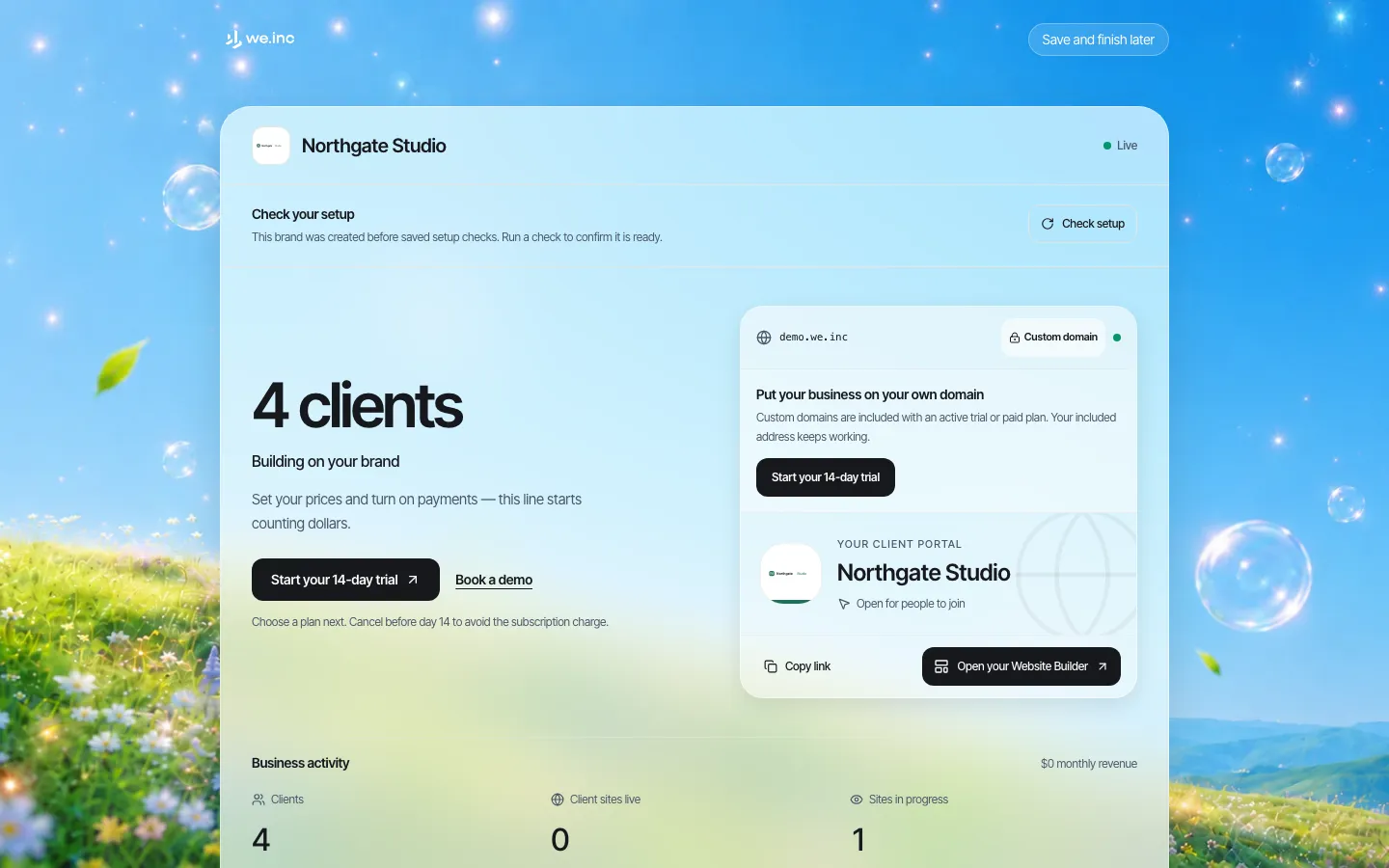
Task: Click the Northgate Studio portal title
Action: (x=923, y=573)
